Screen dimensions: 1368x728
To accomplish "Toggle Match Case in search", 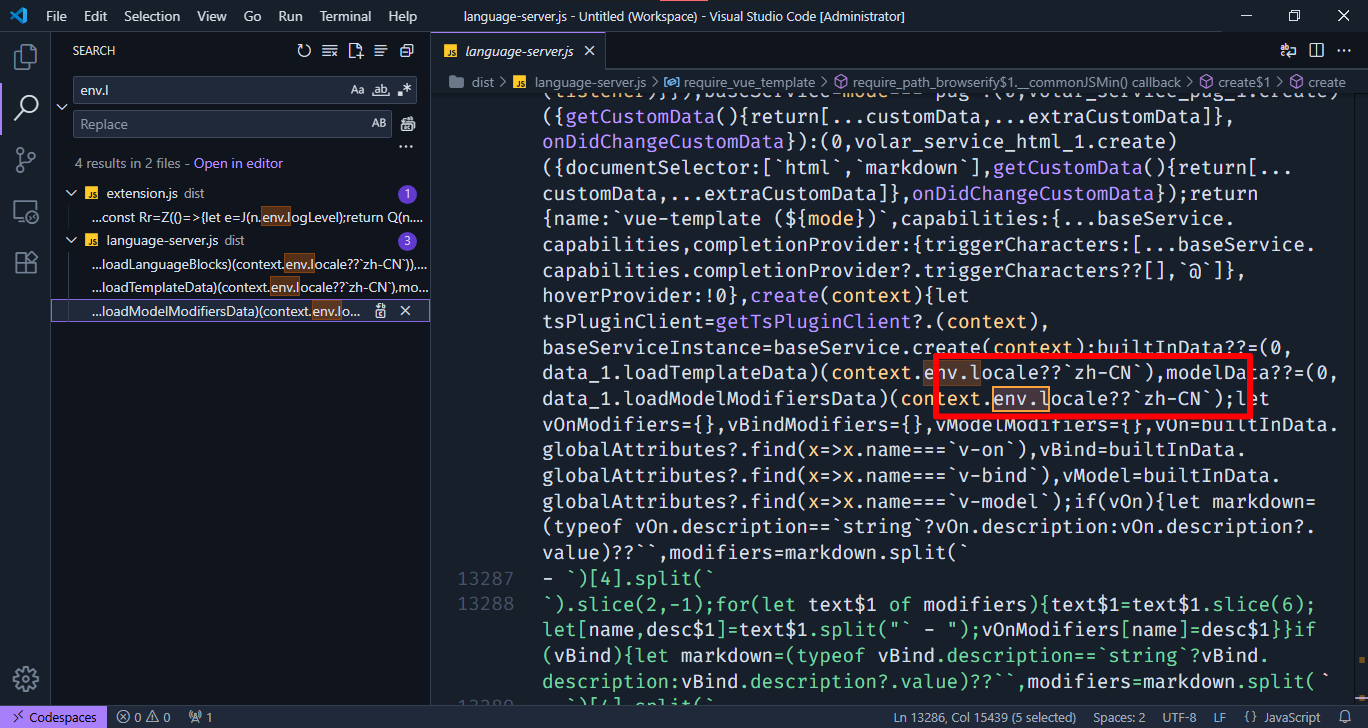I will click(357, 90).
